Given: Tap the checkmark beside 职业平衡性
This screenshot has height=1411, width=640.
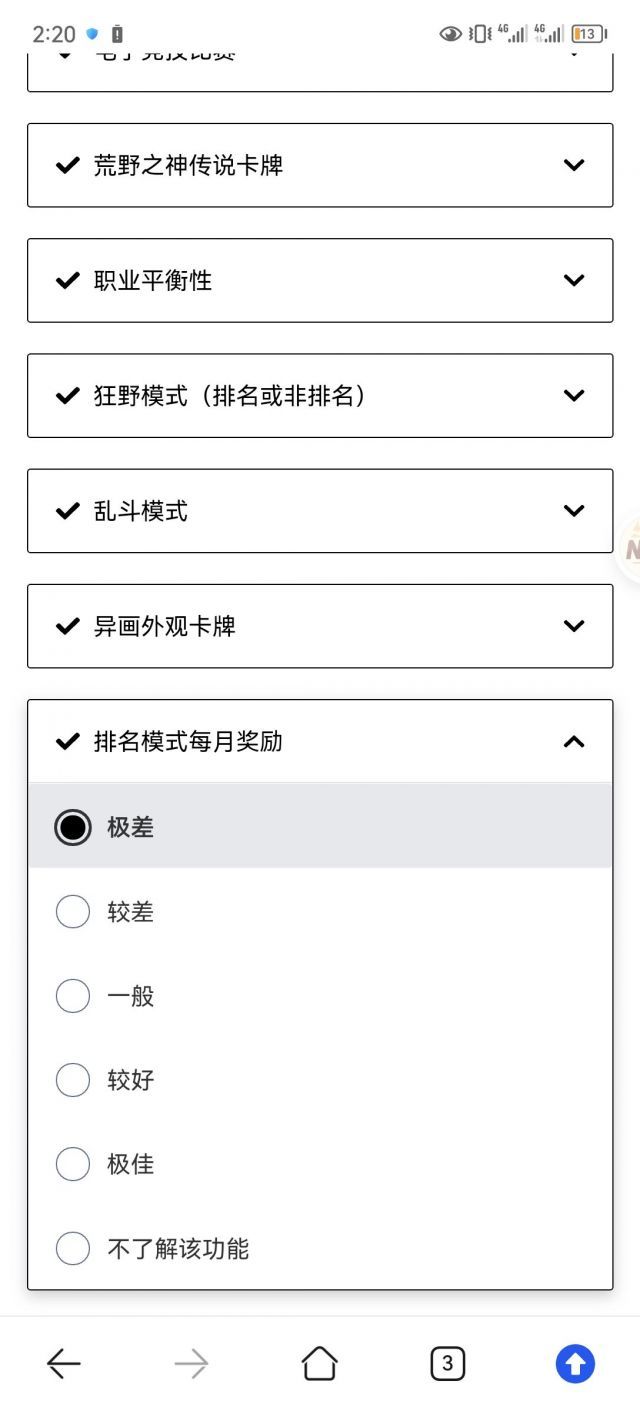Looking at the screenshot, I should point(67,280).
